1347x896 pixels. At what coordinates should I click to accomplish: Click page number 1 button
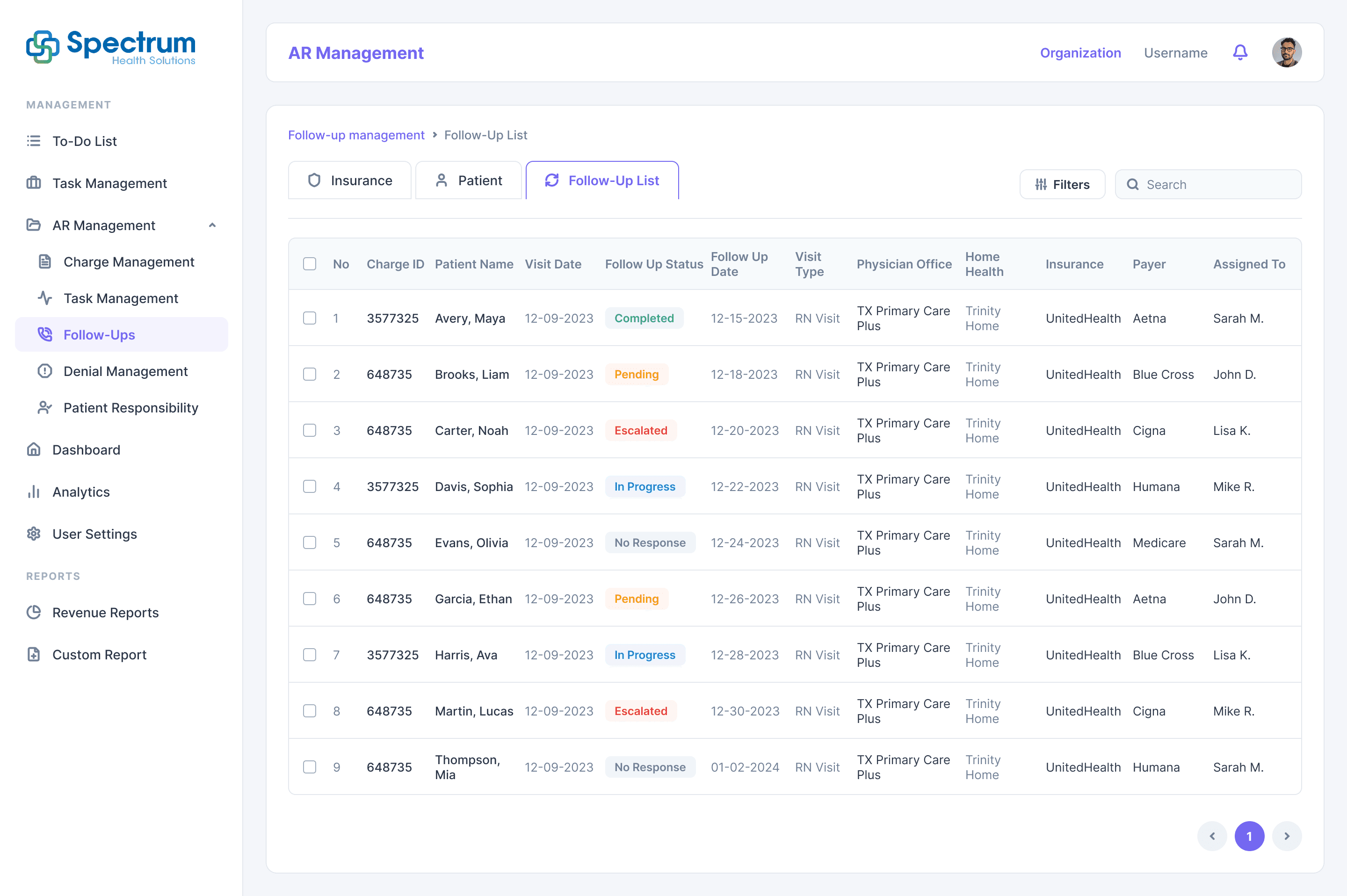[x=1249, y=836]
